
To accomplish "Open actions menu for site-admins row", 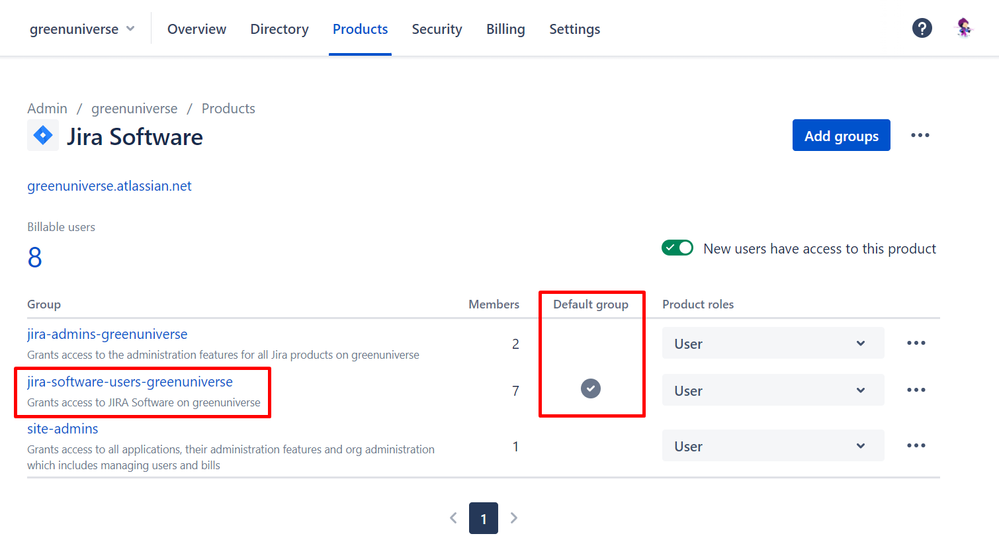I will (x=916, y=446).
